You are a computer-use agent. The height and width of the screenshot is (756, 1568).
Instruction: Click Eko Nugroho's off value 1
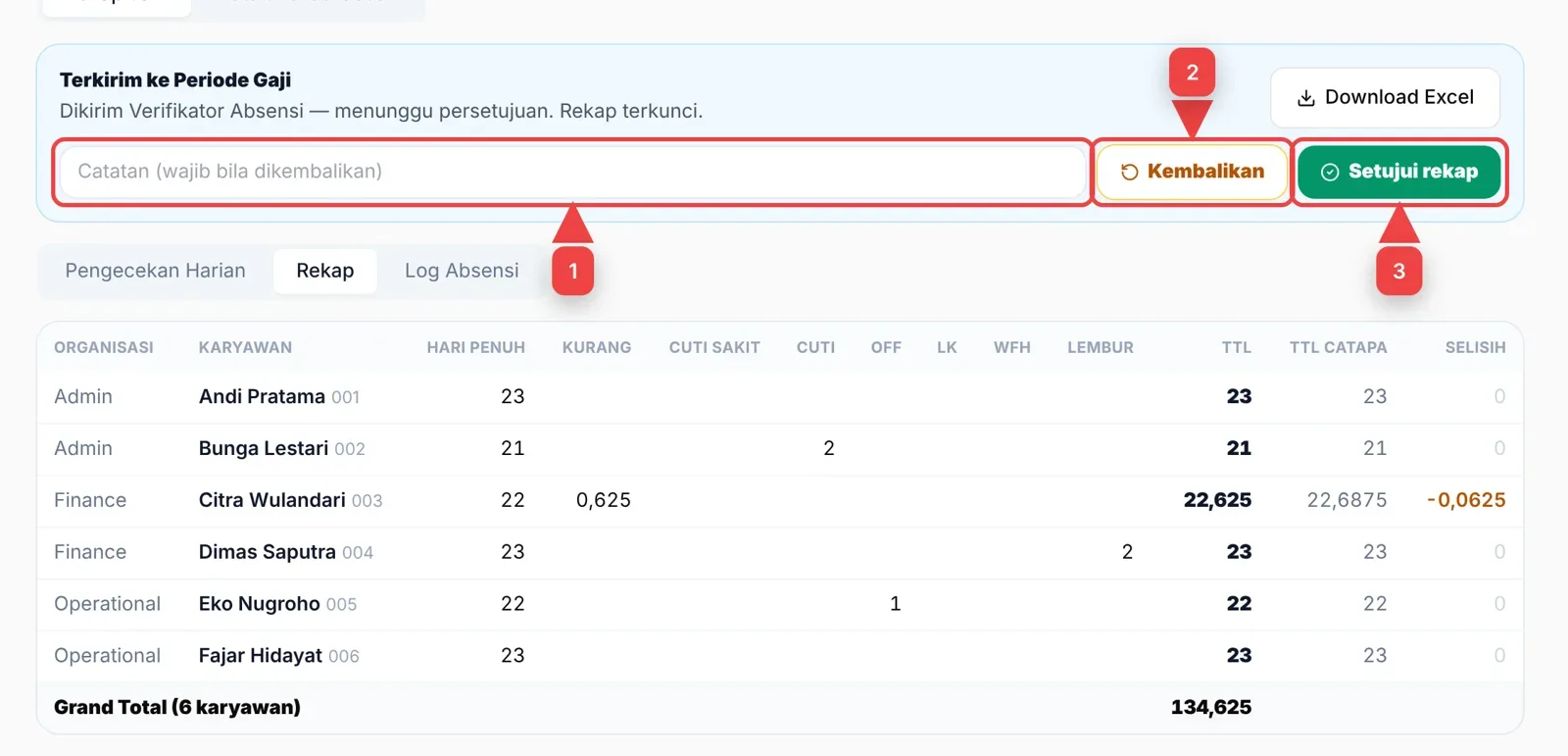click(895, 604)
